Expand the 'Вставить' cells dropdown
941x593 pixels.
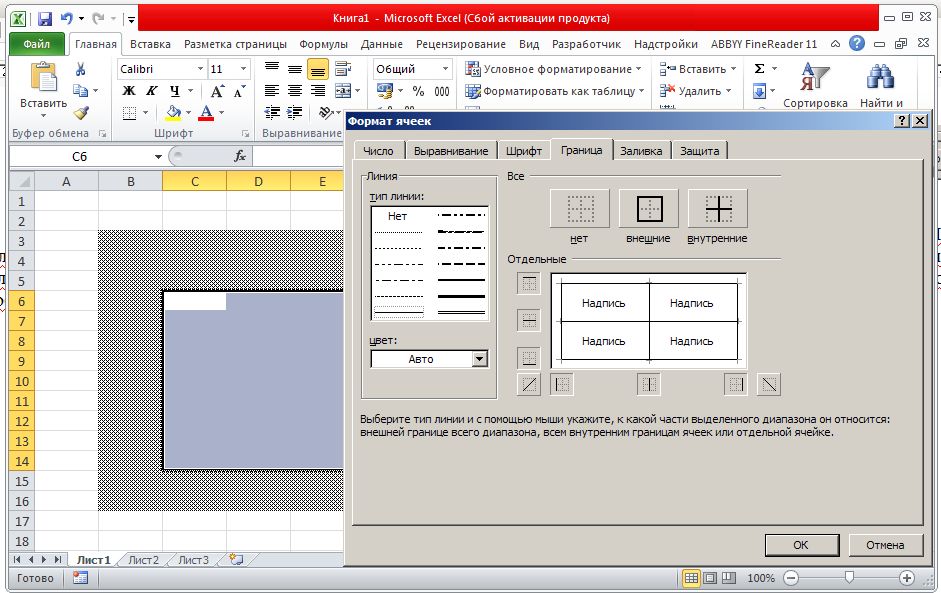[x=733, y=69]
